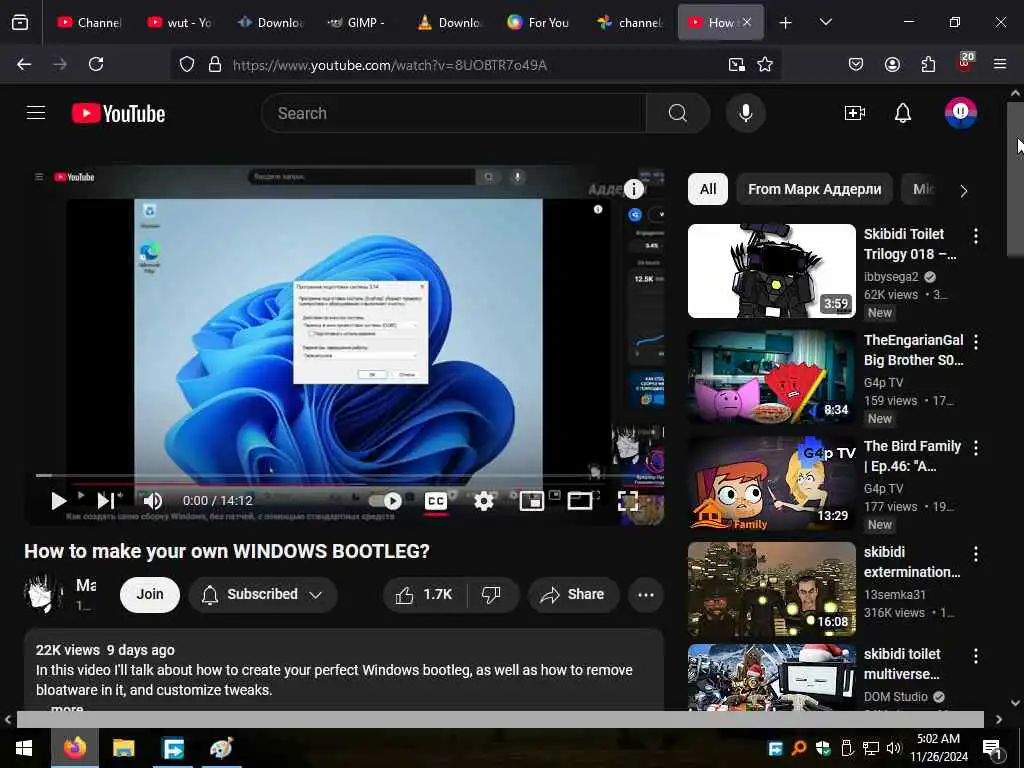Switch to miniplayer mode
Viewport: 1024px width, 768px height.
[x=532, y=501]
